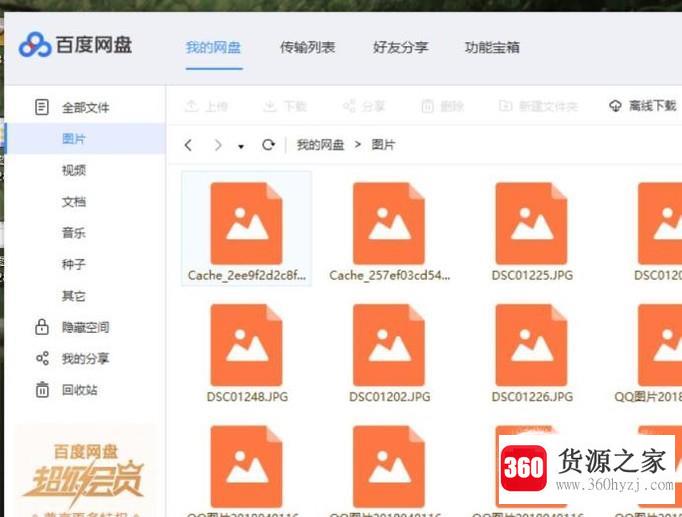This screenshot has height=517, width=682.
Task: Click the 下载 download toolbar button
Action: click(285, 106)
